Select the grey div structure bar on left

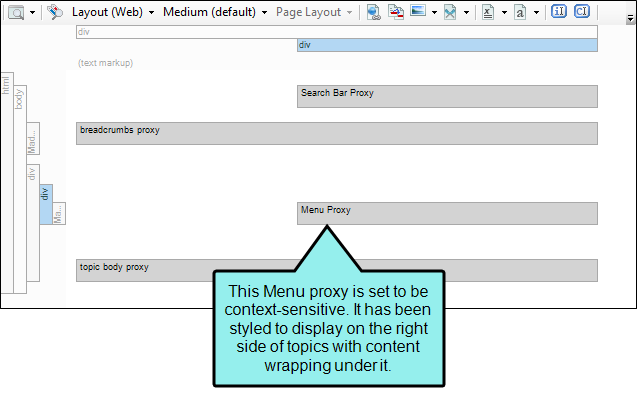click(x=33, y=223)
